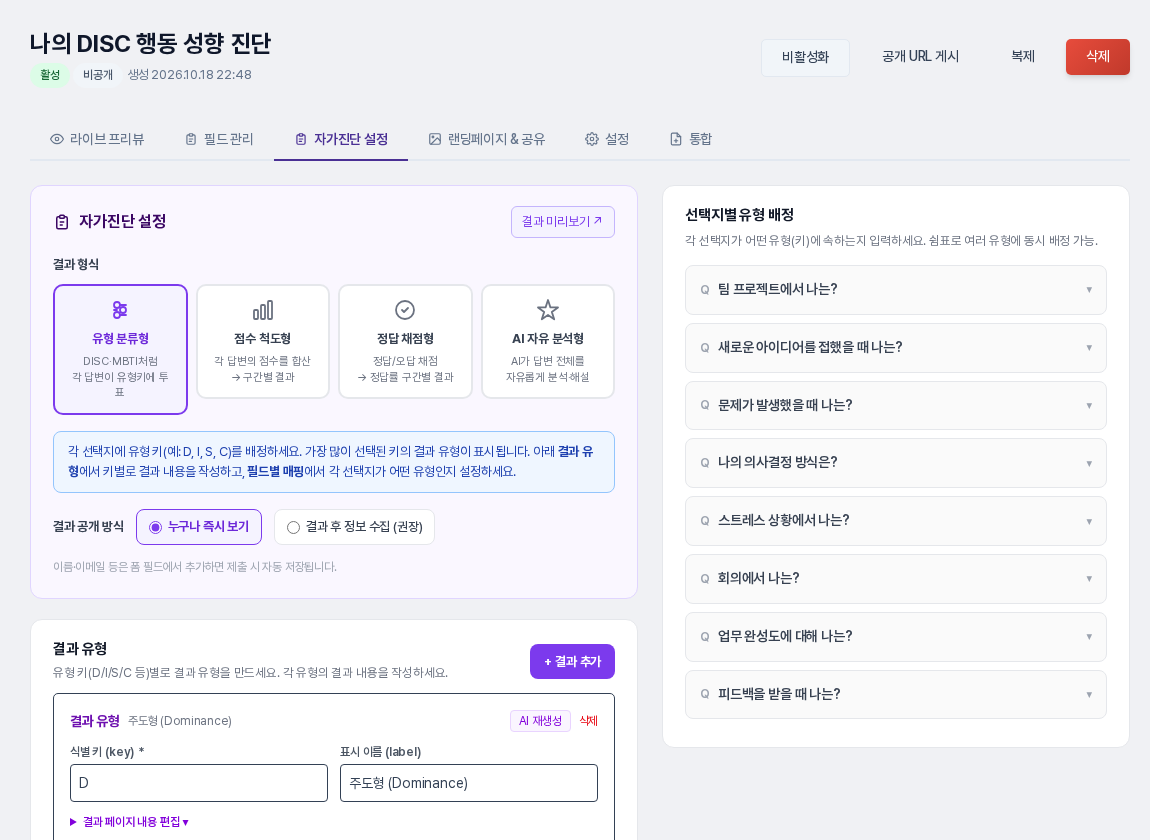The height and width of the screenshot is (840, 1150).
Task: Click the 식별 키 (key) input field
Action: [199, 784]
